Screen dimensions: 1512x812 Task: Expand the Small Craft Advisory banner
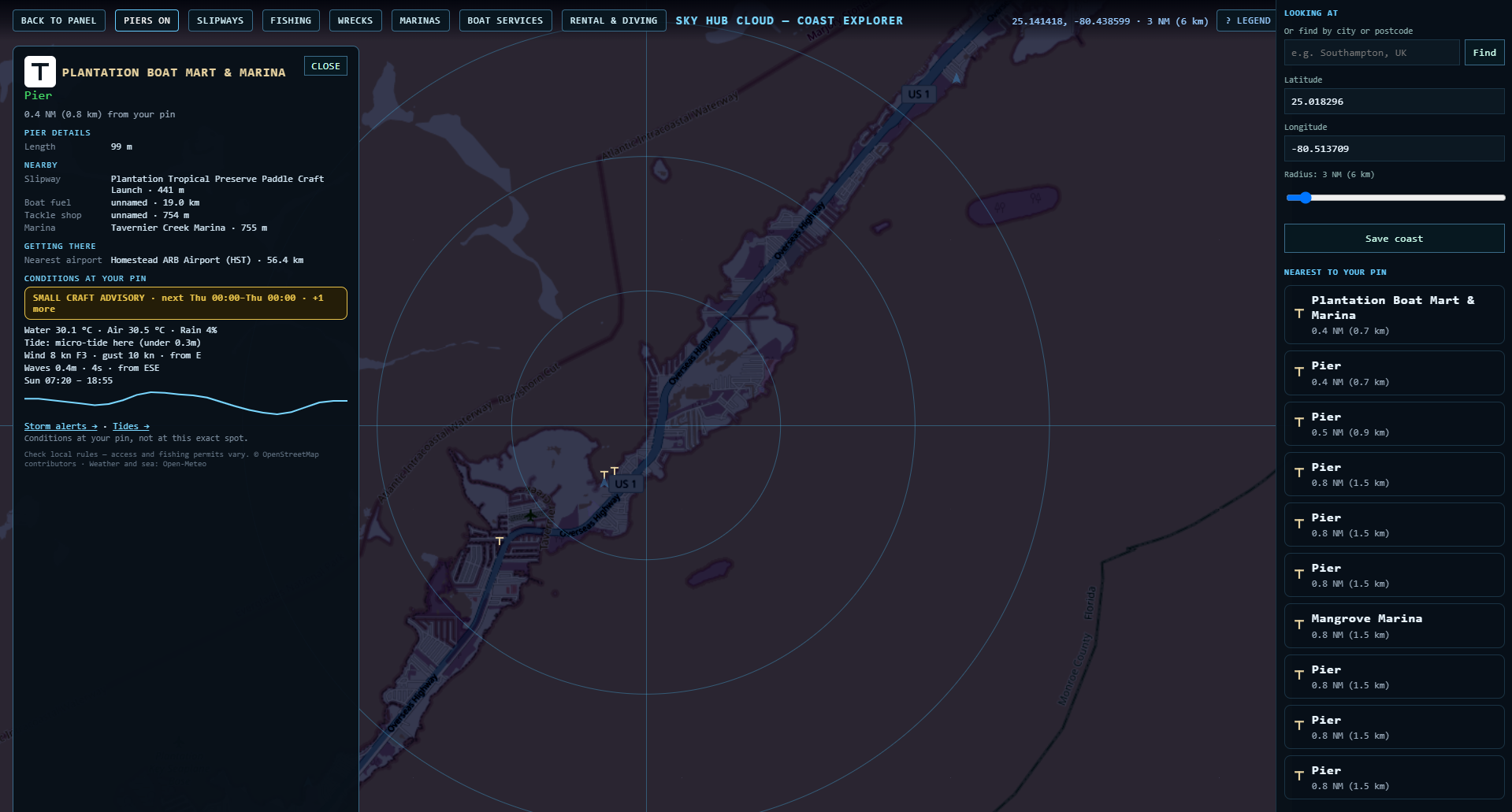185,303
